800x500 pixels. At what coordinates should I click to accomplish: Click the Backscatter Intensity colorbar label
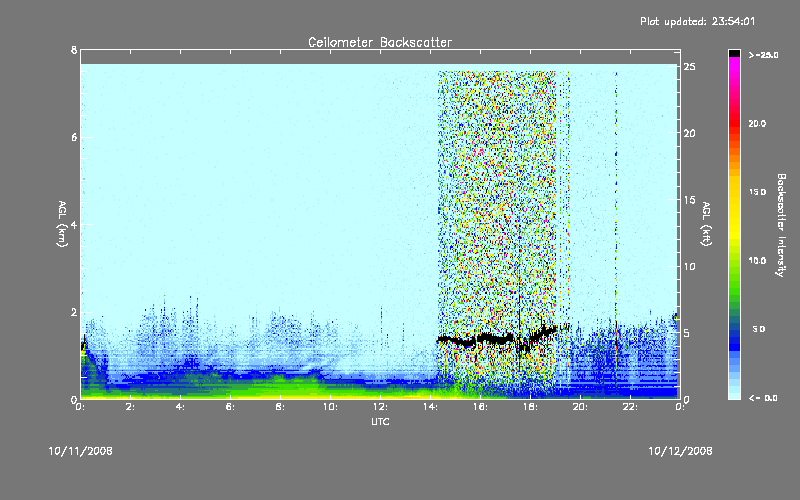click(781, 225)
